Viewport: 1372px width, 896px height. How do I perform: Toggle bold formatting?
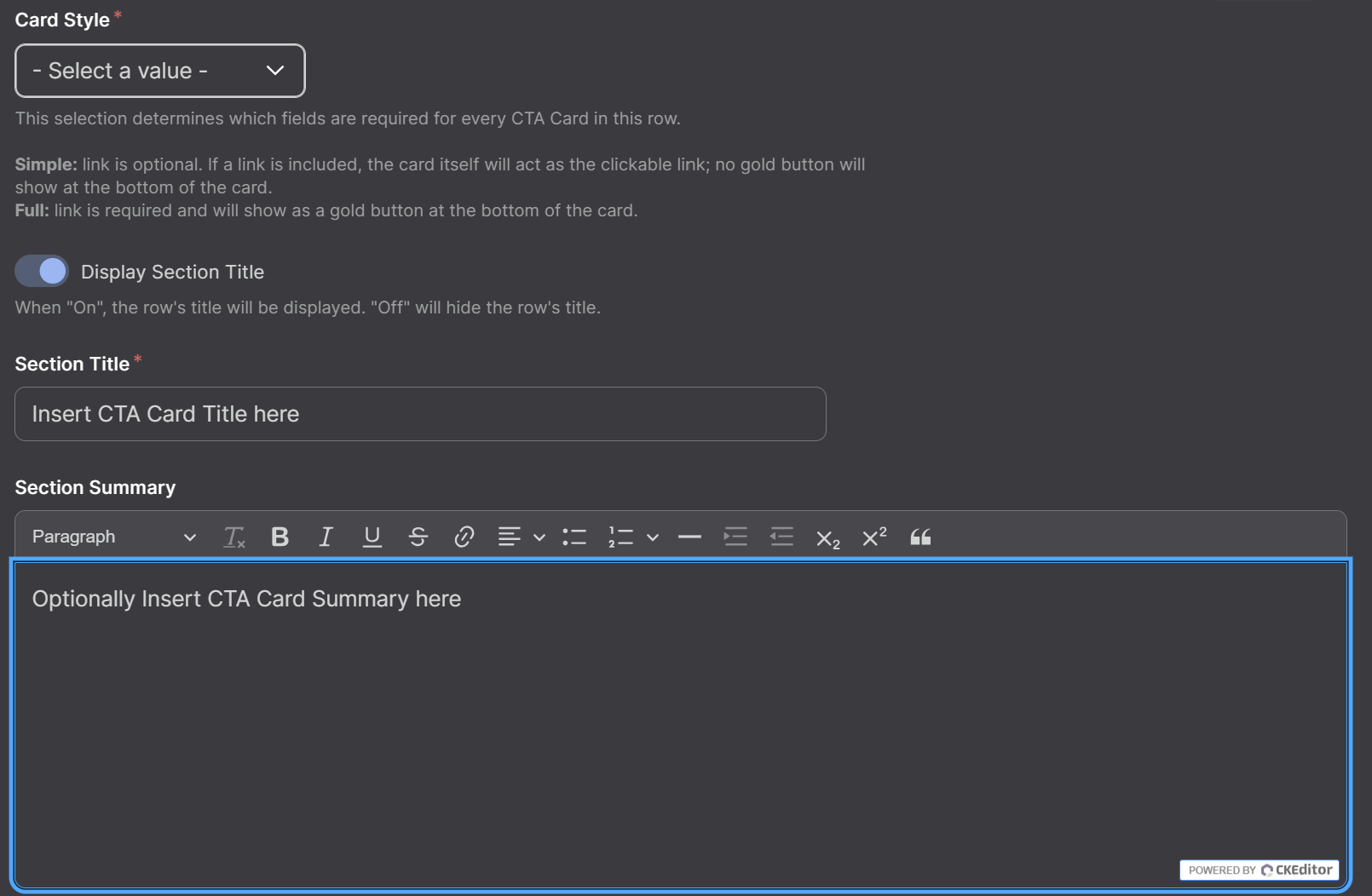(x=280, y=537)
